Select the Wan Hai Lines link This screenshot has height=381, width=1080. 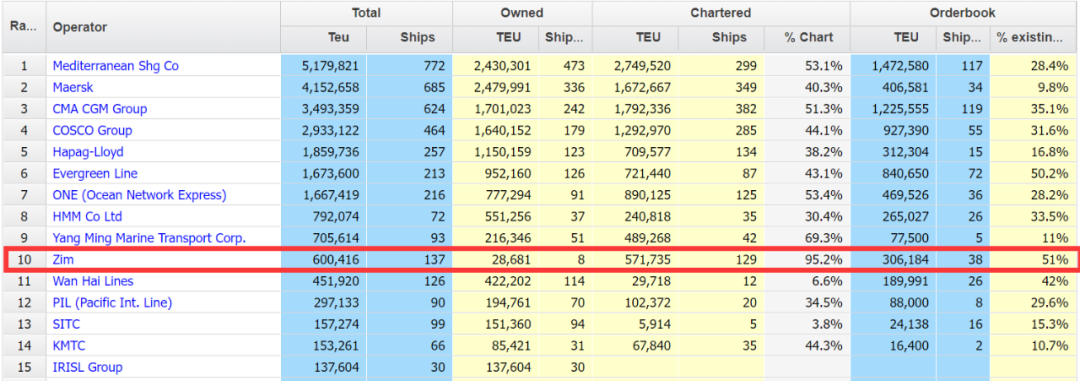pos(93,281)
